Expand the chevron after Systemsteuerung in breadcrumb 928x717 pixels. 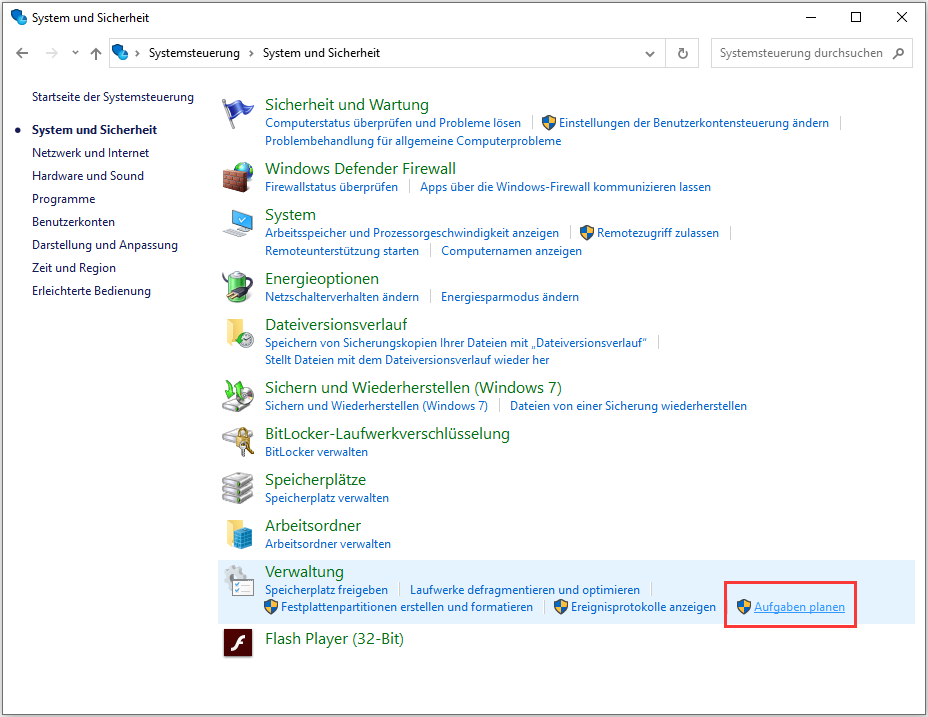click(x=251, y=53)
